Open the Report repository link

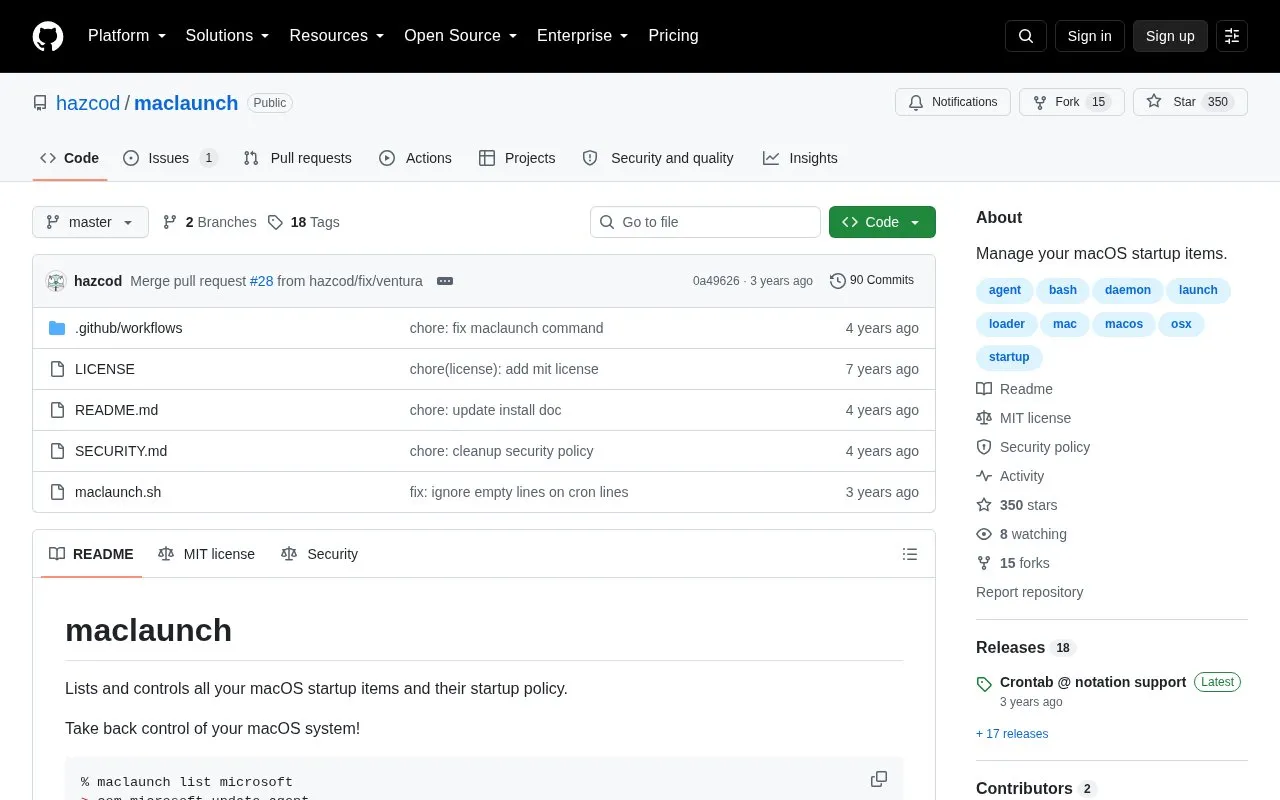pyautogui.click(x=1029, y=592)
